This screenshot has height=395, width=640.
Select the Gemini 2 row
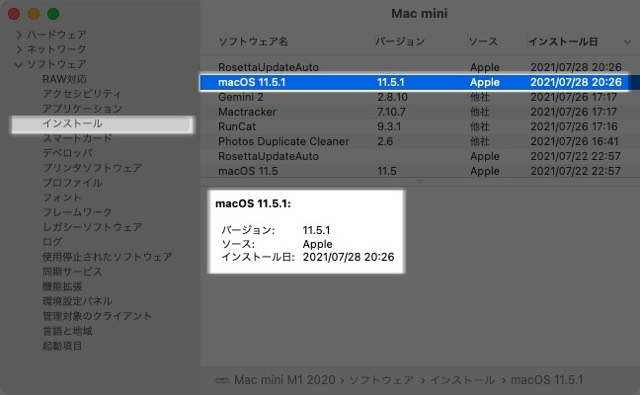click(420, 97)
